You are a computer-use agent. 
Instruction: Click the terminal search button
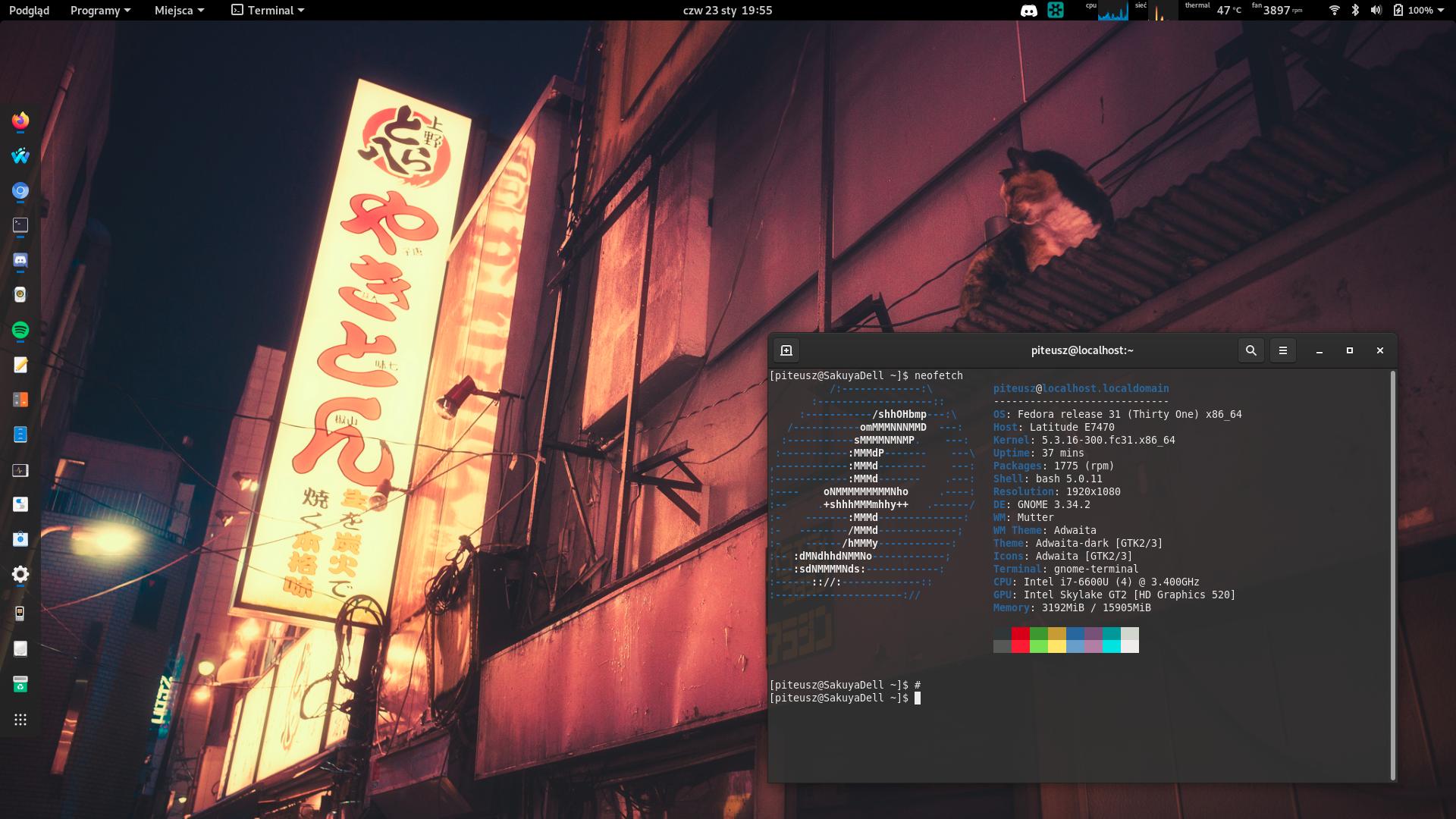pyautogui.click(x=1251, y=350)
